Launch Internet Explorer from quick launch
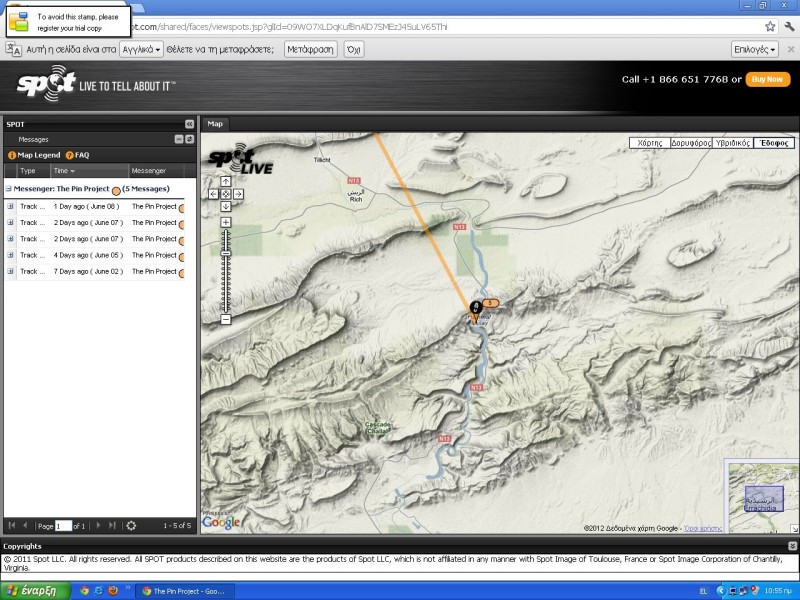The image size is (800, 600). 98,591
